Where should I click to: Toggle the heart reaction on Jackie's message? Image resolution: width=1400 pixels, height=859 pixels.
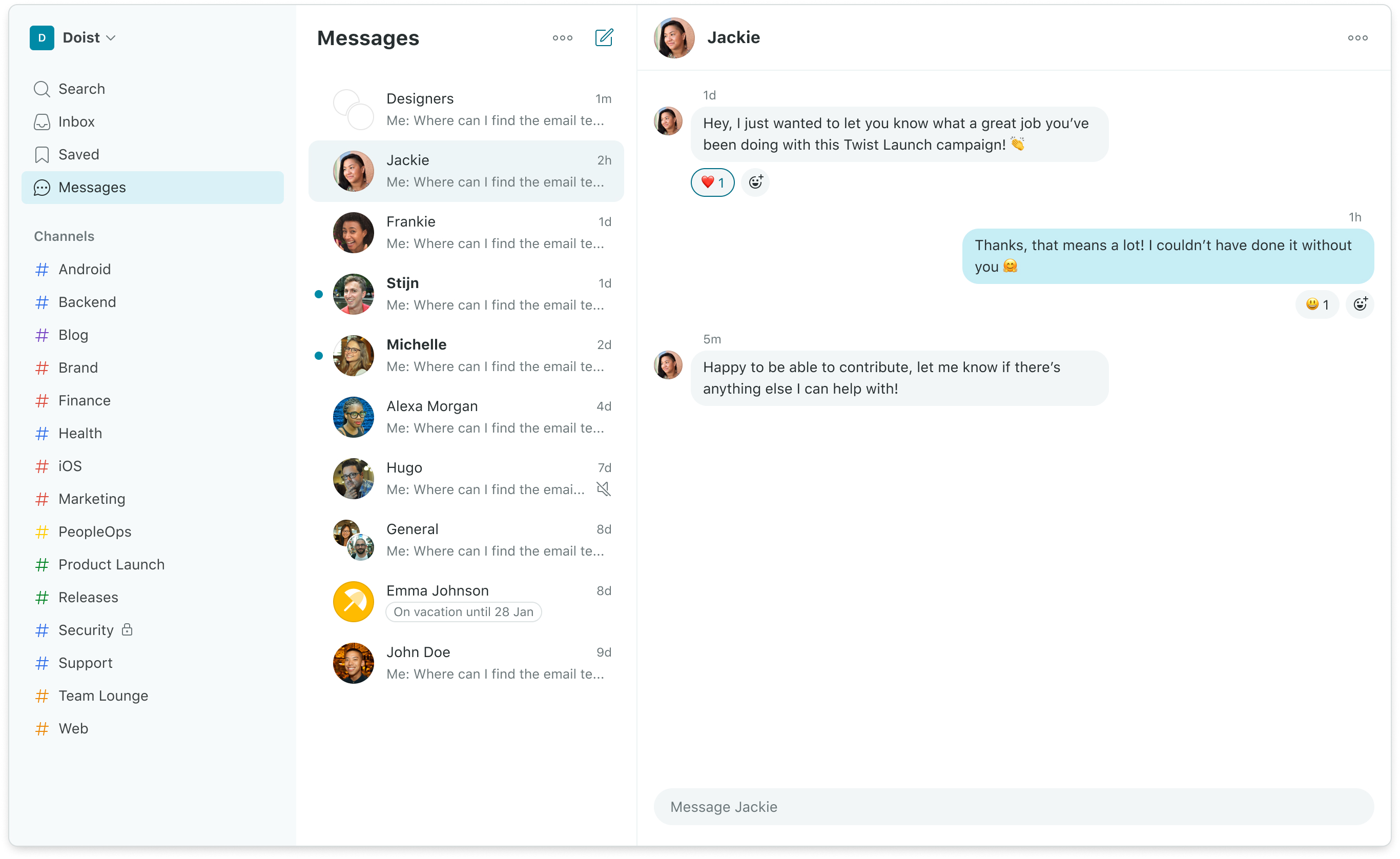point(712,182)
